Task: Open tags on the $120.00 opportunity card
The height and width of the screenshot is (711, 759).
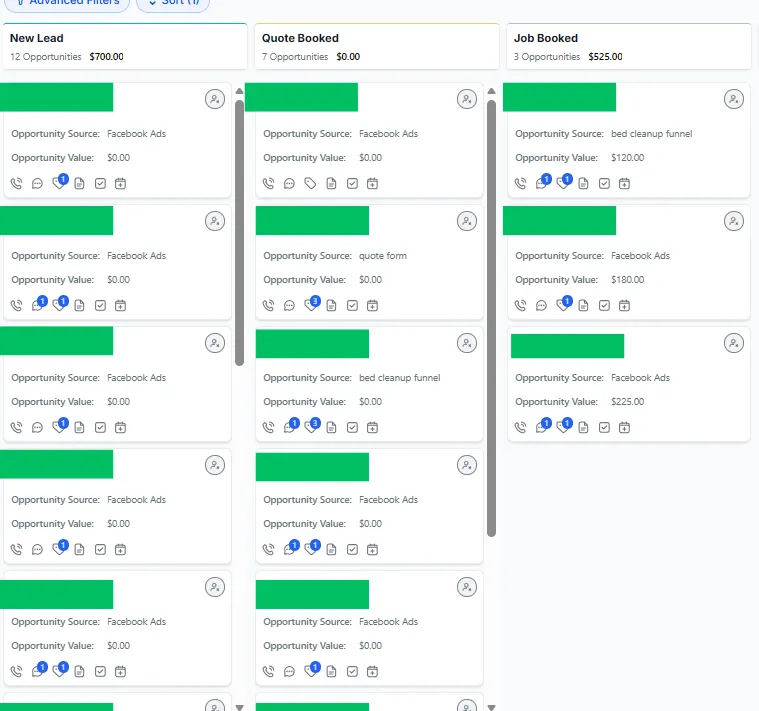Action: 562,183
